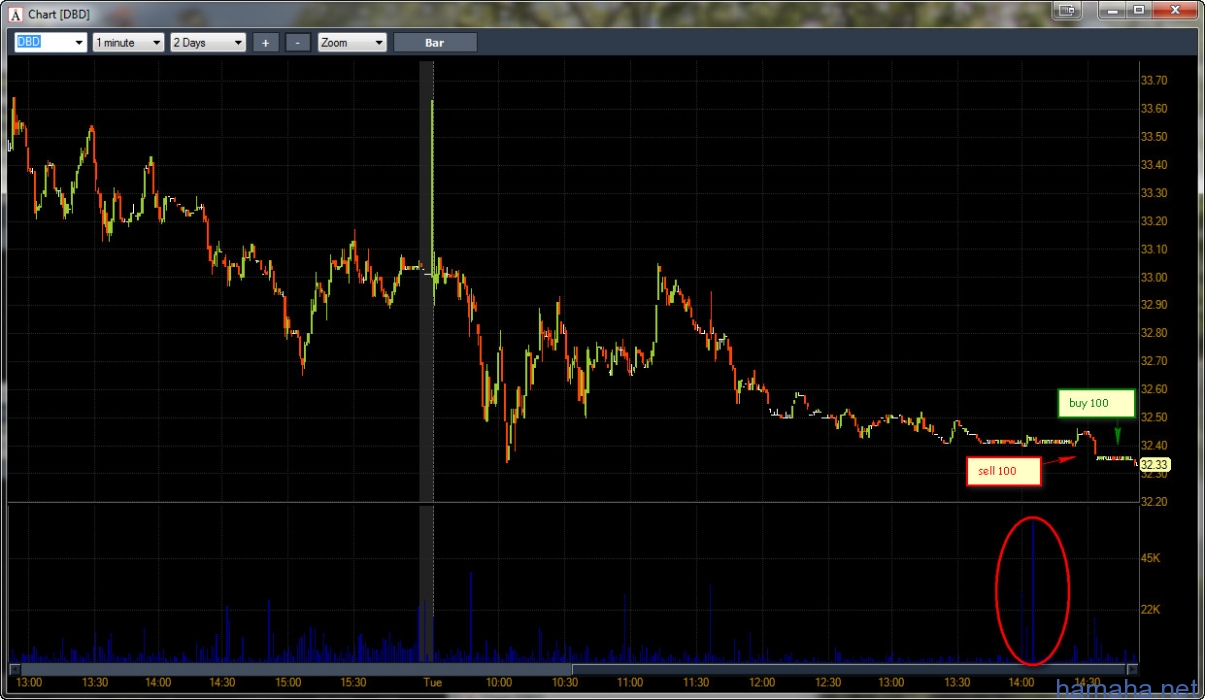The image size is (1205, 700).
Task: Click the green buy arrow marker
Action: pyautogui.click(x=1117, y=438)
